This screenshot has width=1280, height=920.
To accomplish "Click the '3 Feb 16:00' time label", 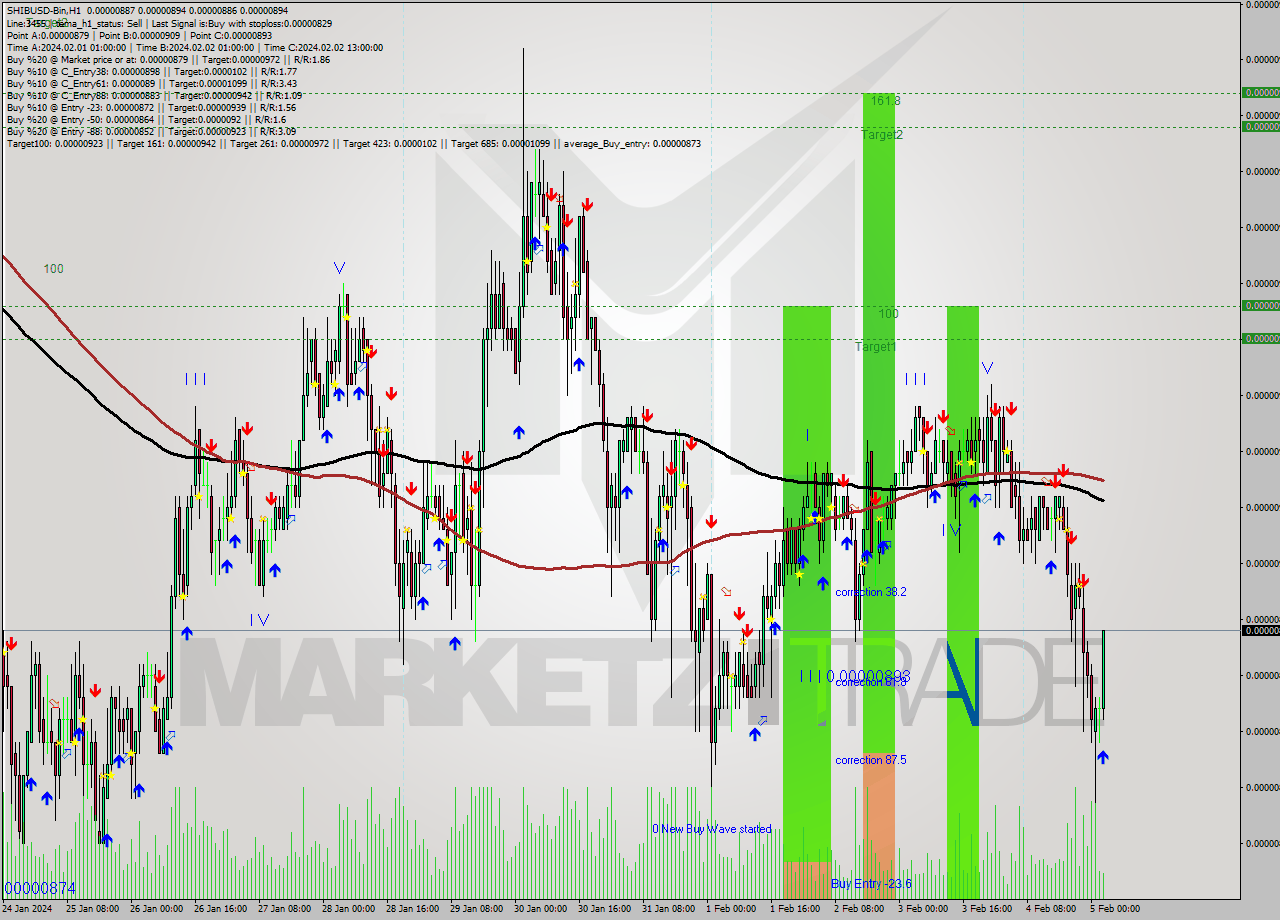I will (987, 909).
